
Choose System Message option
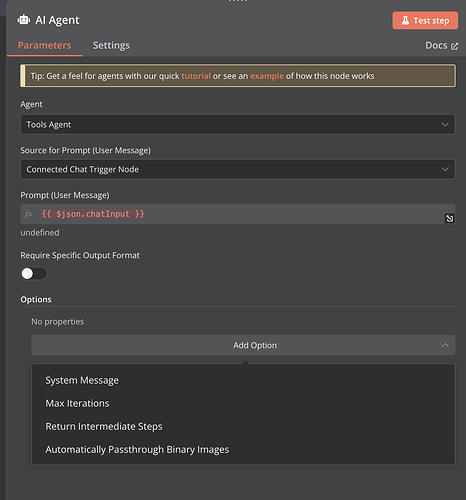82,380
